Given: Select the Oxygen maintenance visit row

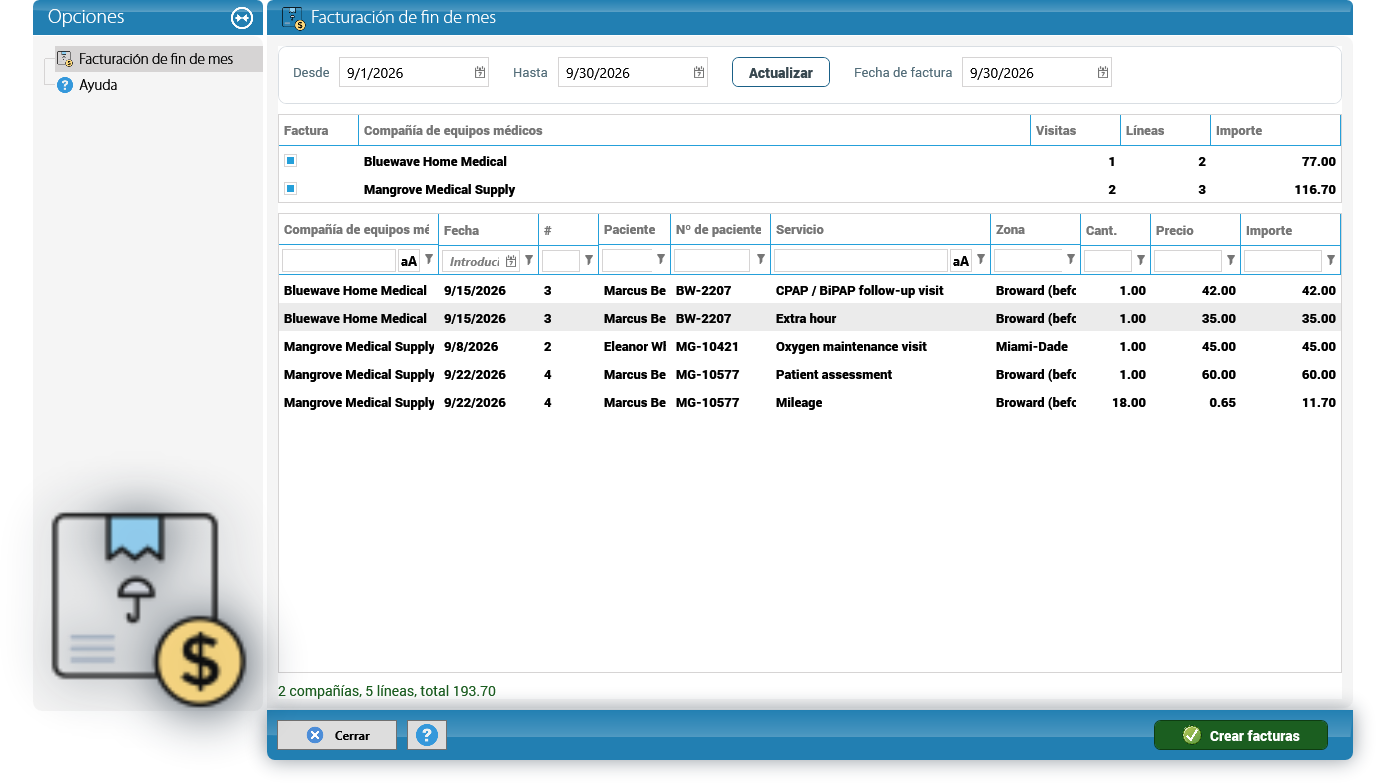Looking at the screenshot, I should [x=810, y=347].
